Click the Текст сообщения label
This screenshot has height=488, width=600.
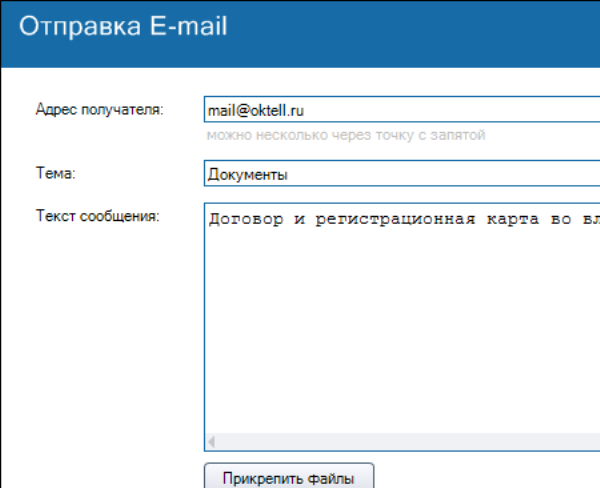coord(97,216)
